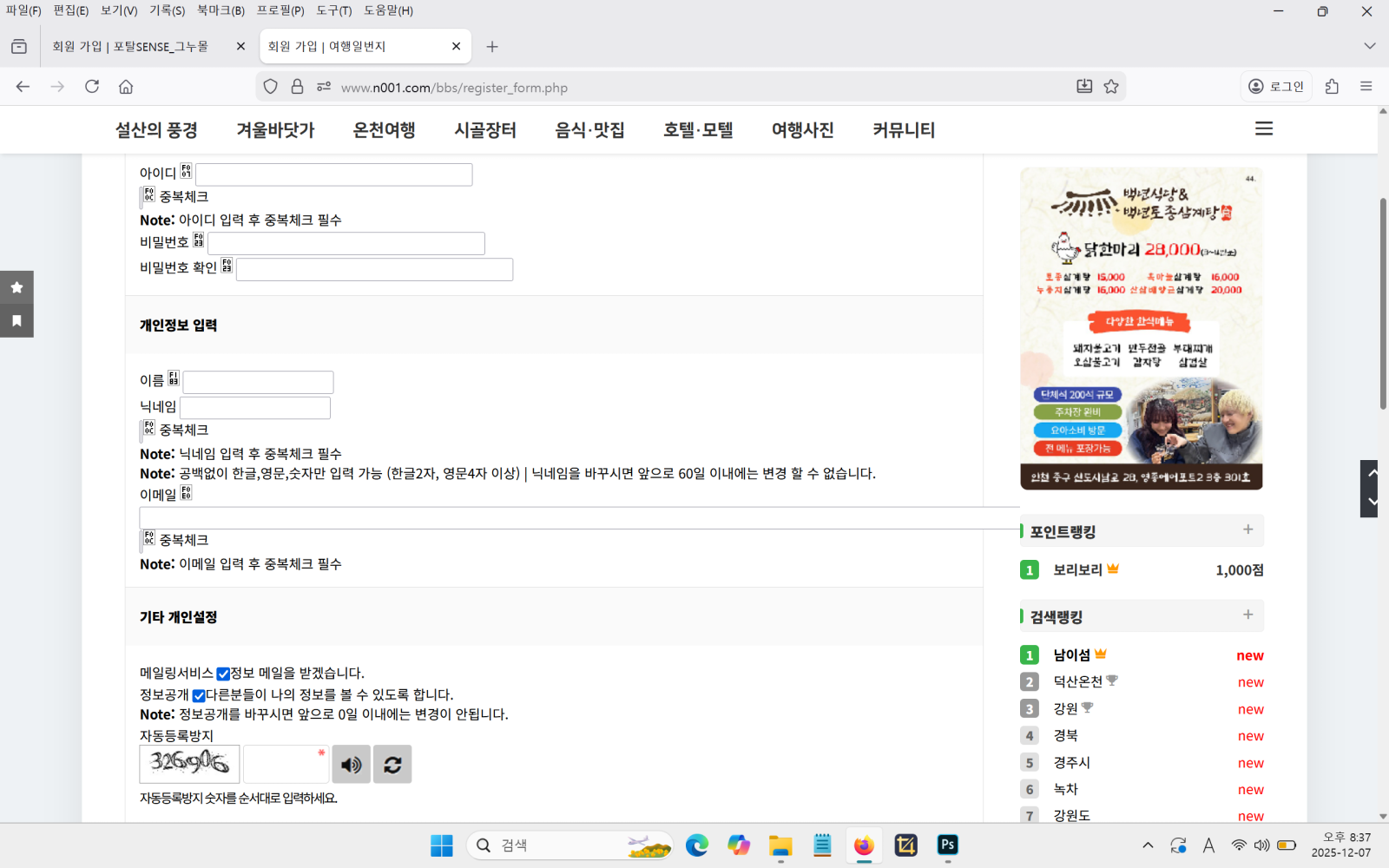
Task: Open the 온천여행 menu item
Action: (384, 130)
